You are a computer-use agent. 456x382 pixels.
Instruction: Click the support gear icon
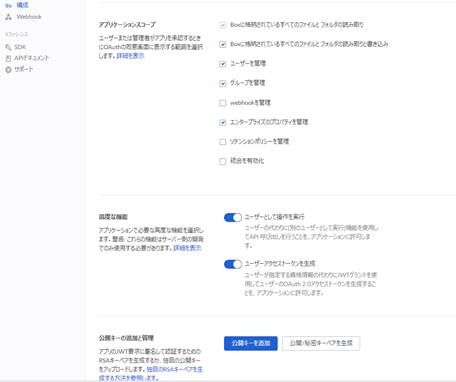pyautogui.click(x=8, y=70)
